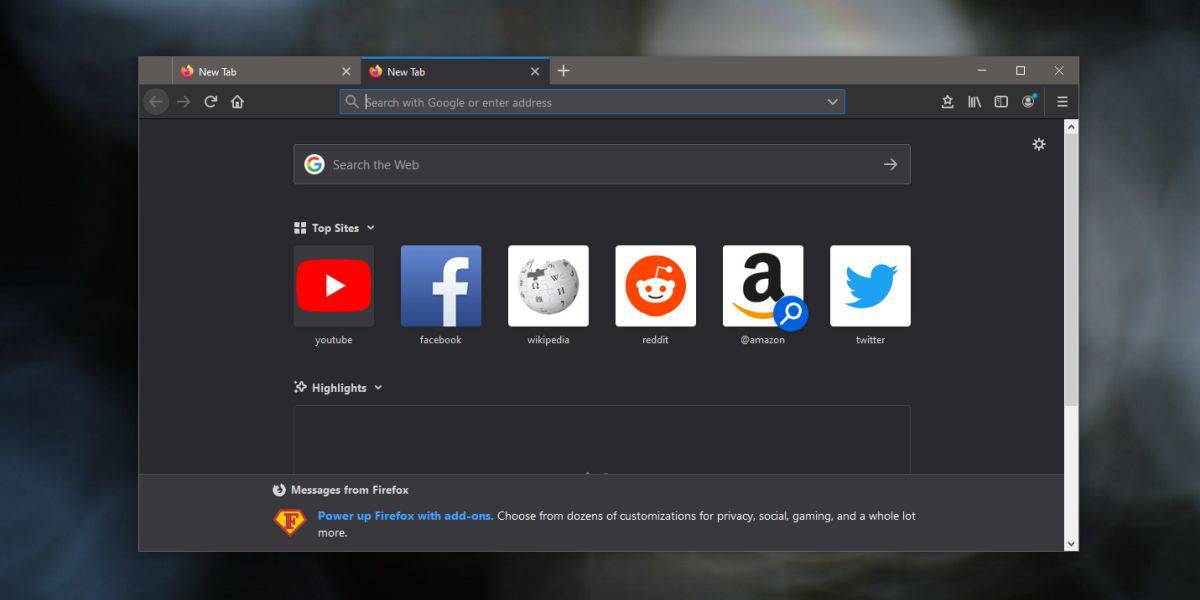The image size is (1200, 600).
Task: Maximize the Firefox window
Action: [x=1020, y=71]
